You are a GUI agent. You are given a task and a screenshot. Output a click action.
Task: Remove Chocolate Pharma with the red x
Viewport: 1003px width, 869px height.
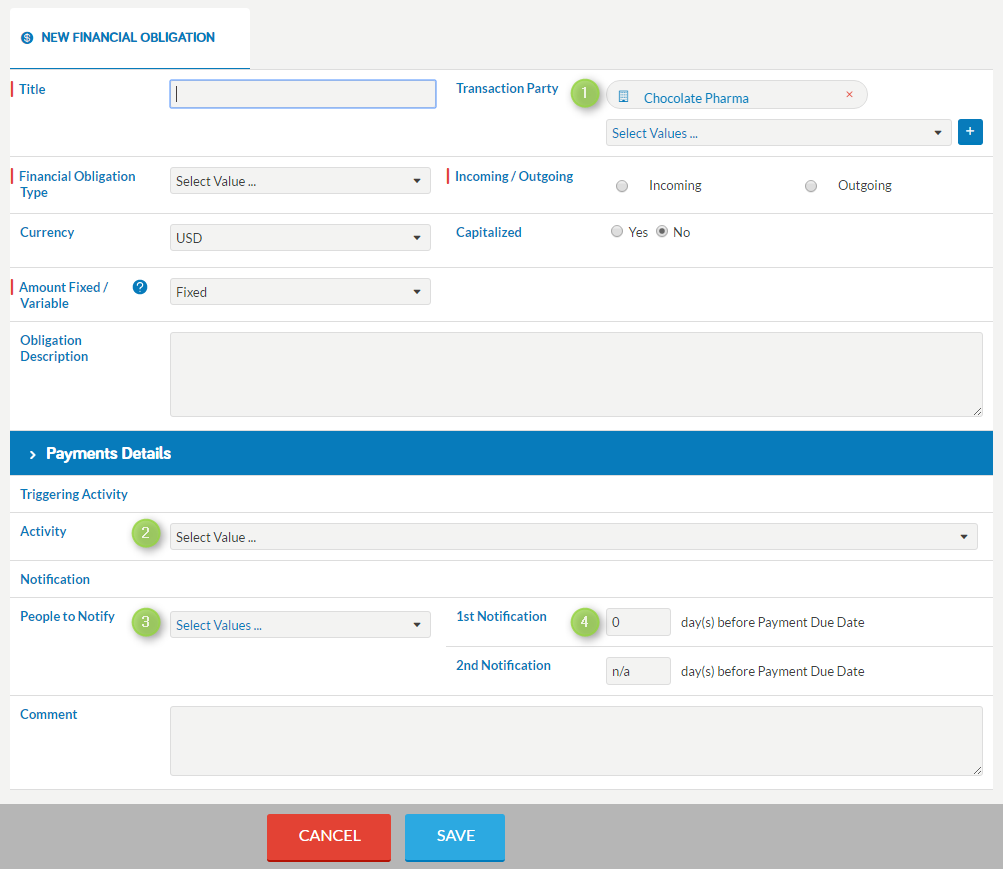[x=849, y=95]
